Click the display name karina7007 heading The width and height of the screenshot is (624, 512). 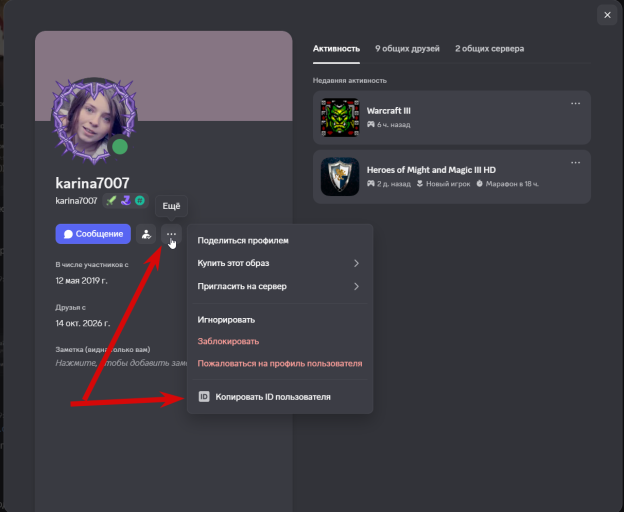(92, 183)
